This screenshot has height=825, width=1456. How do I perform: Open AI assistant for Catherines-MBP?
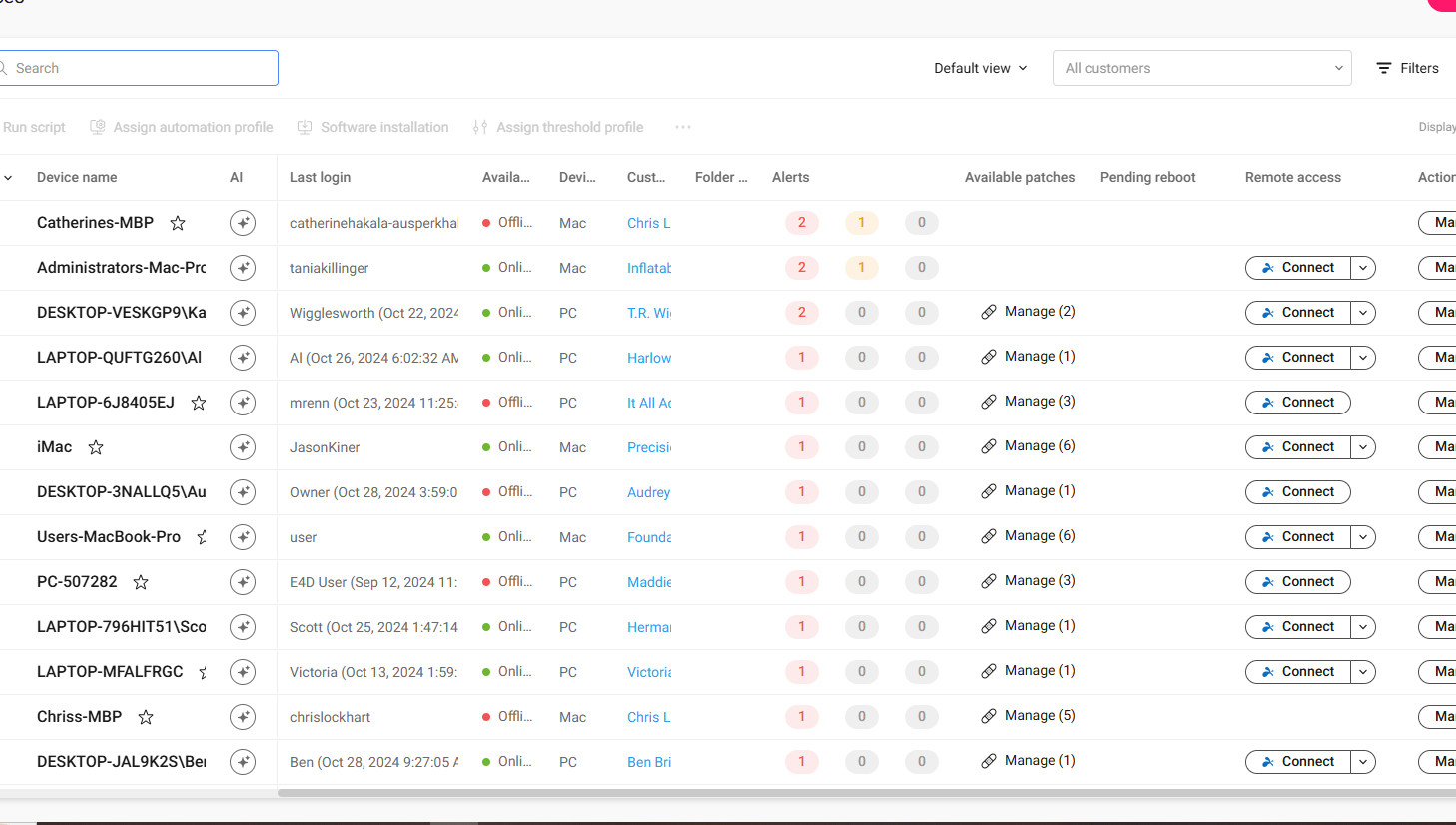(243, 223)
